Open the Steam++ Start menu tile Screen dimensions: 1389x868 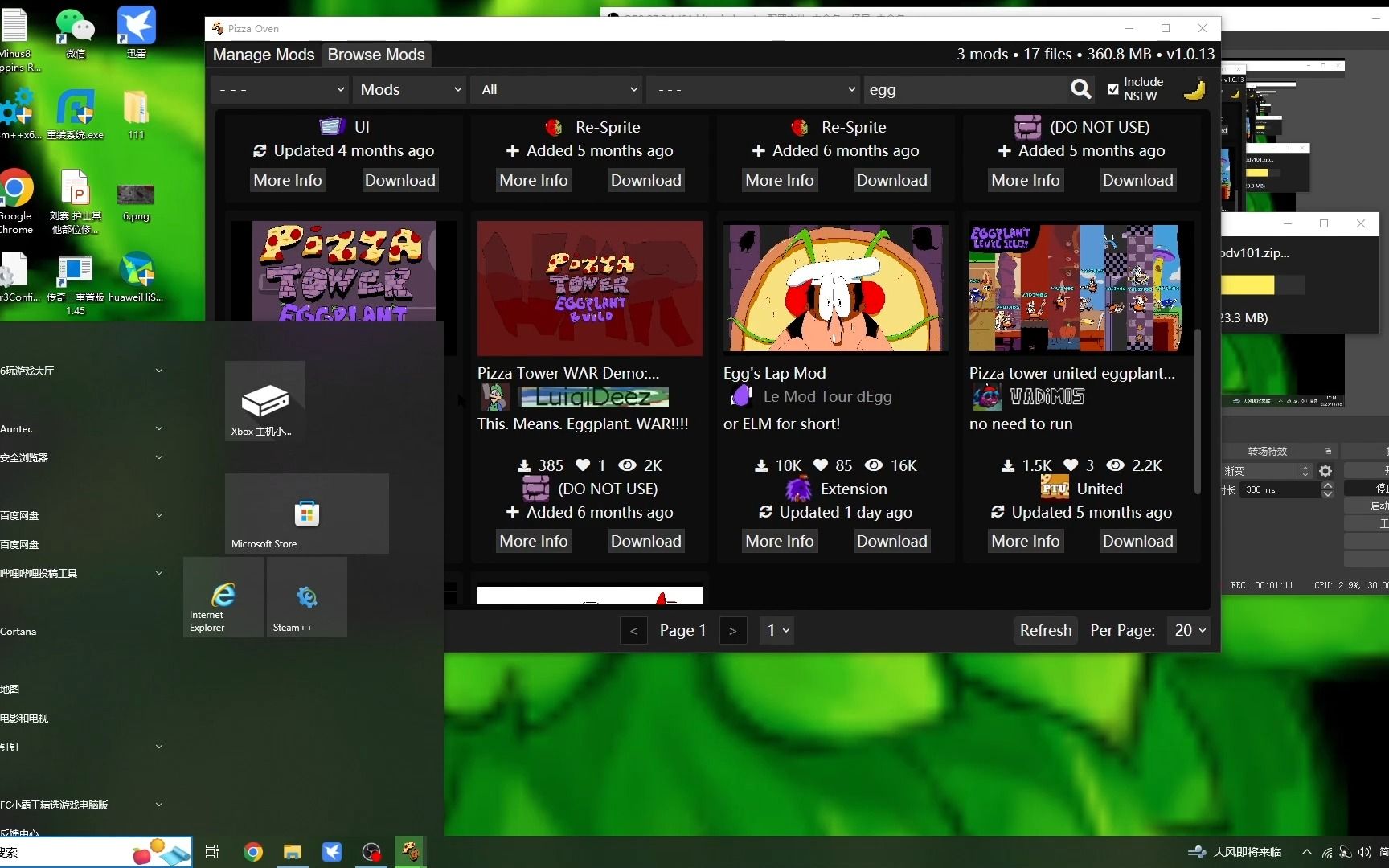click(307, 597)
